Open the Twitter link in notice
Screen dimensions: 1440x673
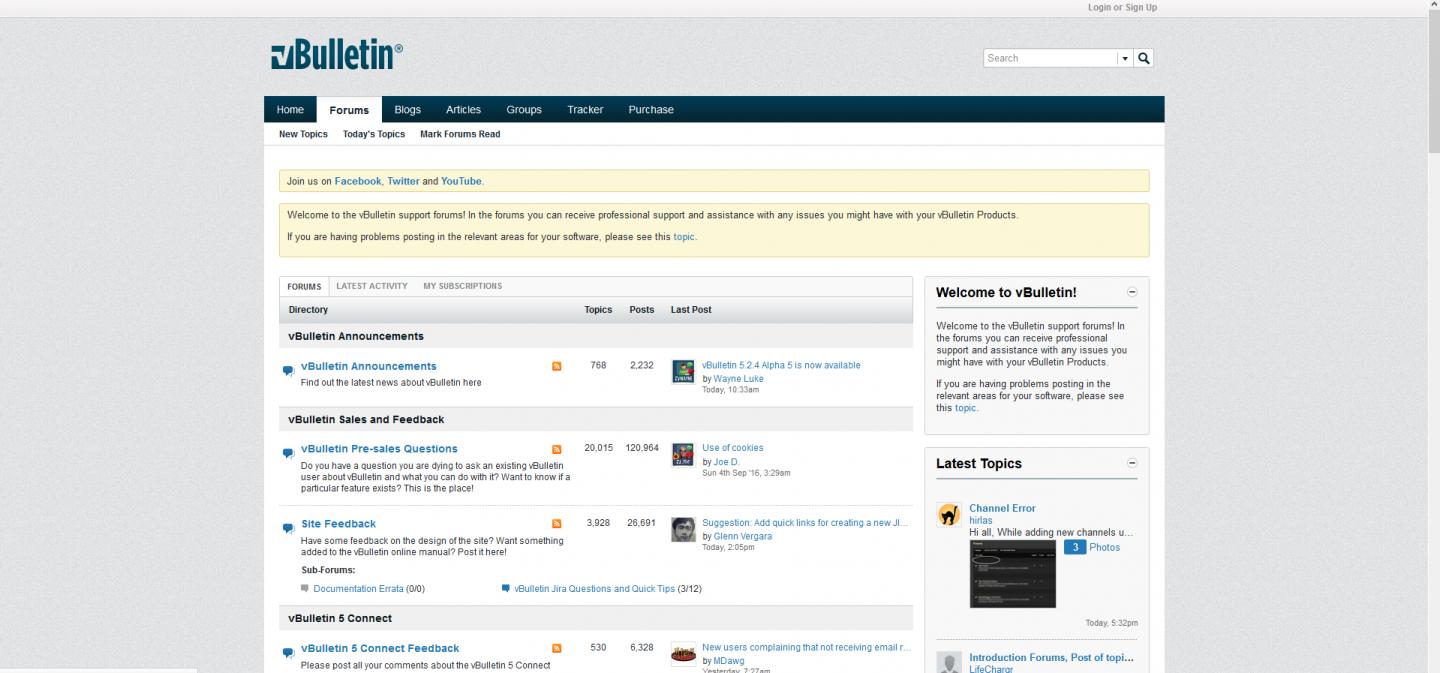pos(404,181)
